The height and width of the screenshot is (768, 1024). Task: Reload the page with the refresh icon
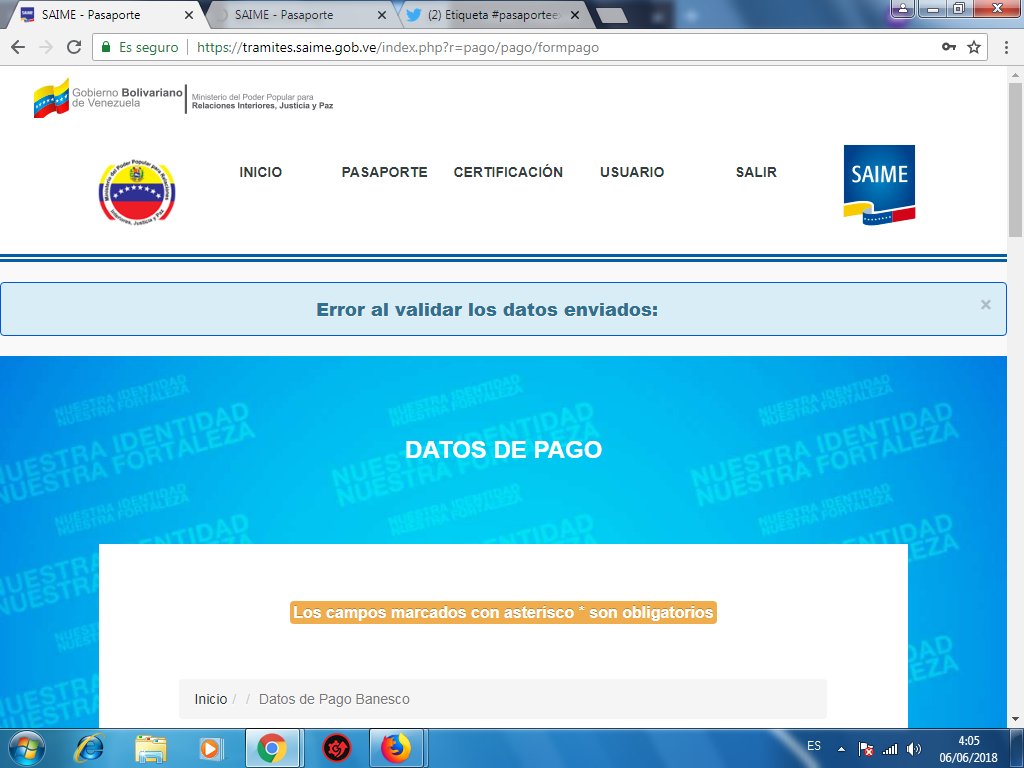(74, 47)
